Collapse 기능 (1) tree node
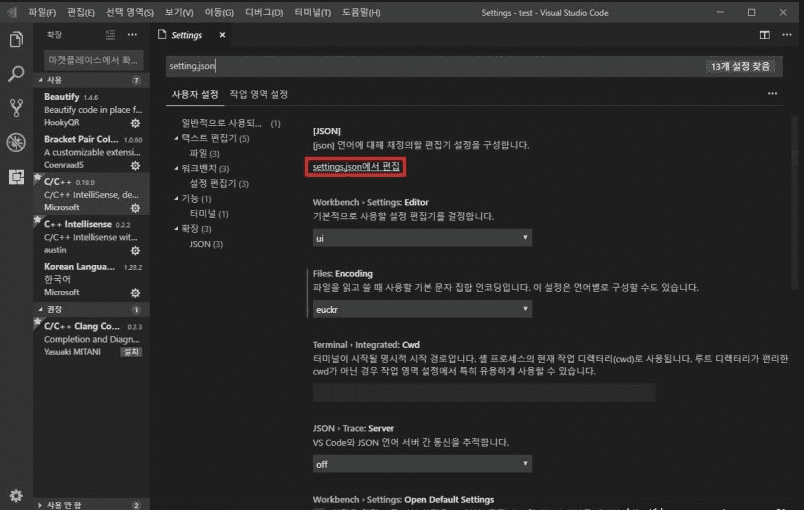804x510 pixels. coord(176,199)
